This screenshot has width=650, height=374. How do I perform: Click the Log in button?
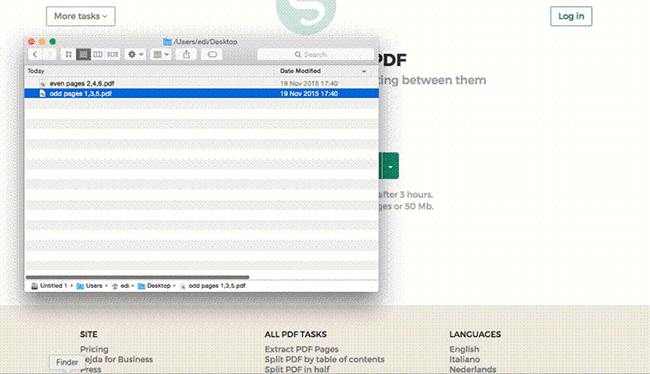pos(571,16)
